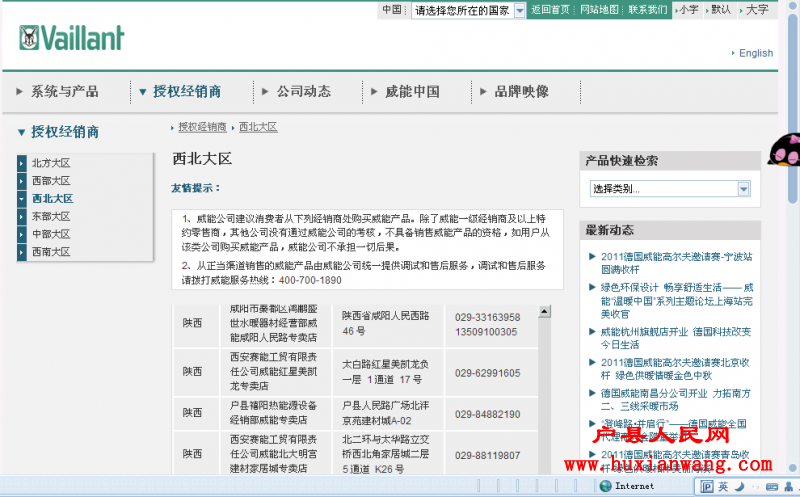Click the Internet zone globe icon
The width and height of the screenshot is (800, 497).
click(x=606, y=486)
